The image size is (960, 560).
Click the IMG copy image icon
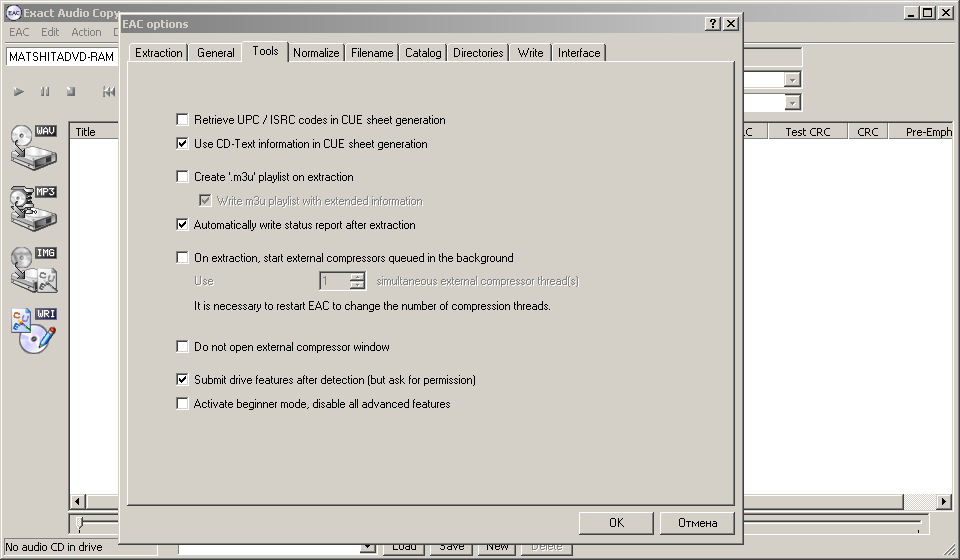coord(33,269)
